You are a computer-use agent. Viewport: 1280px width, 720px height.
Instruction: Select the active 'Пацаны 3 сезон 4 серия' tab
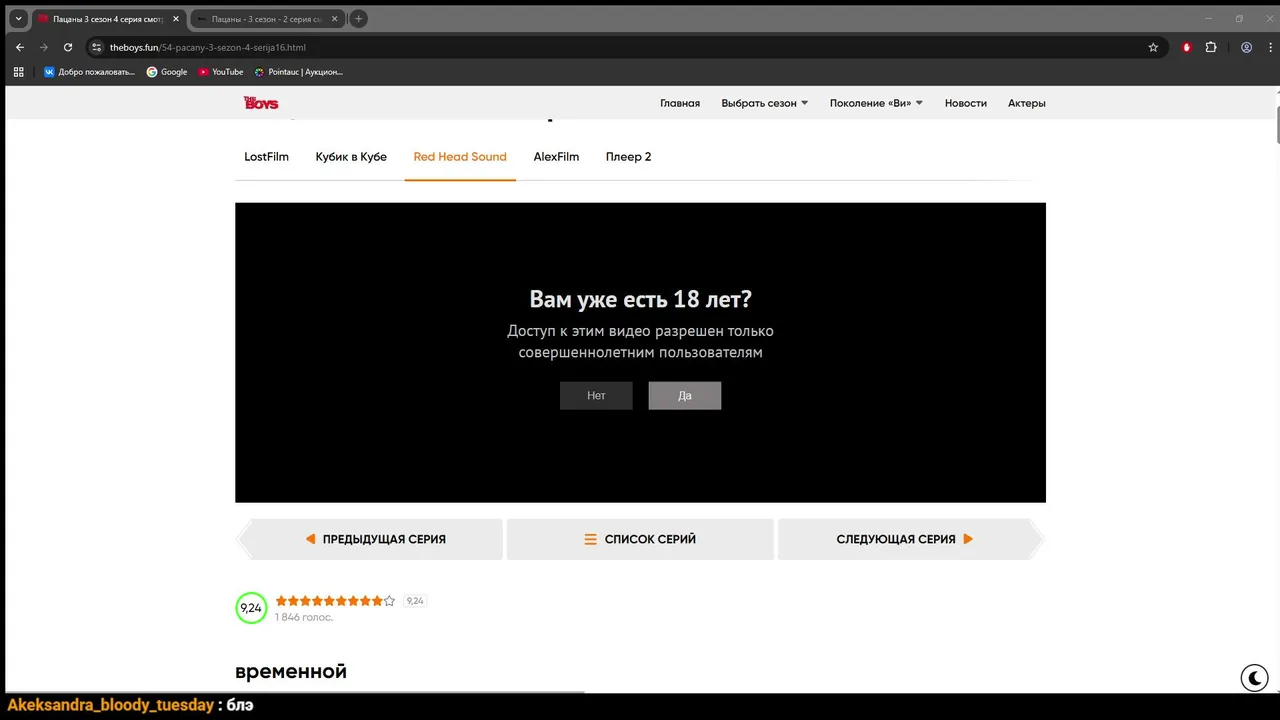pyautogui.click(x=108, y=19)
